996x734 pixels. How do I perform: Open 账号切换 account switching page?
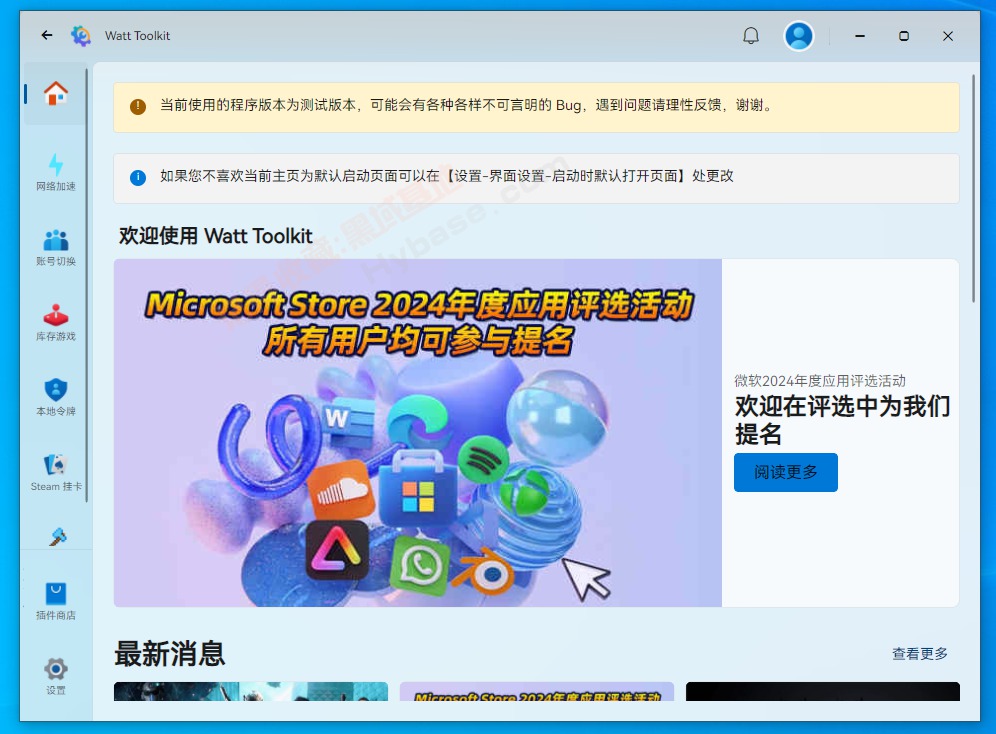coord(56,248)
